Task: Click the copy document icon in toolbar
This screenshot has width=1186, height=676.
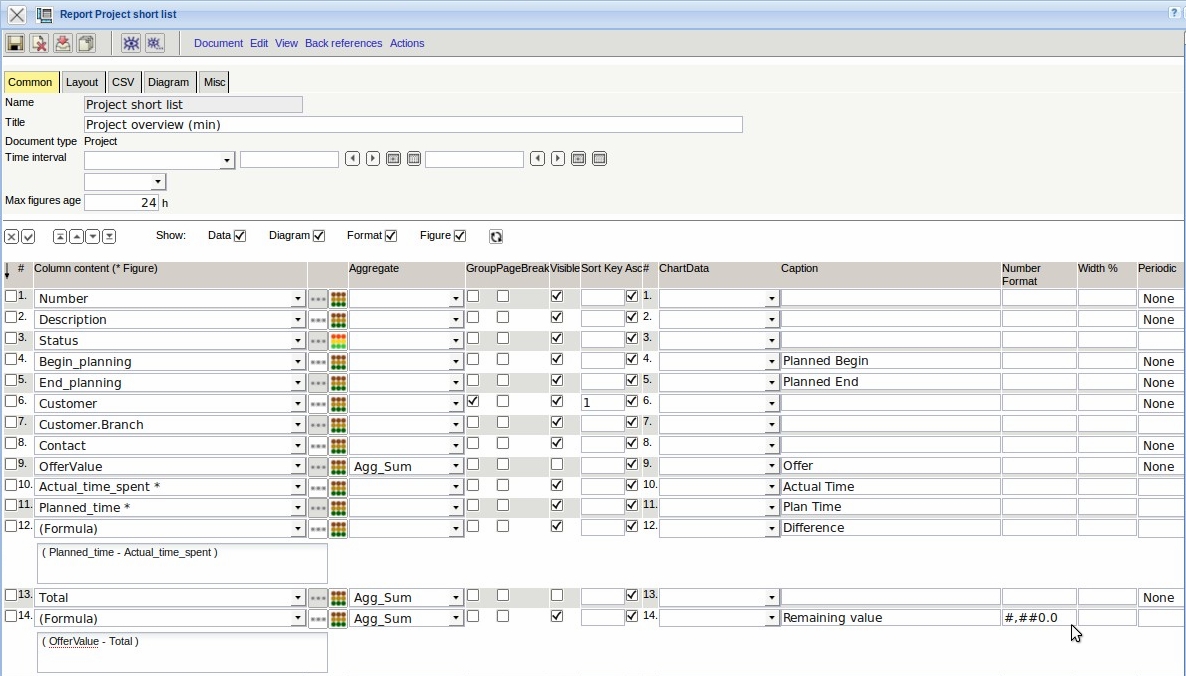Action: click(86, 43)
